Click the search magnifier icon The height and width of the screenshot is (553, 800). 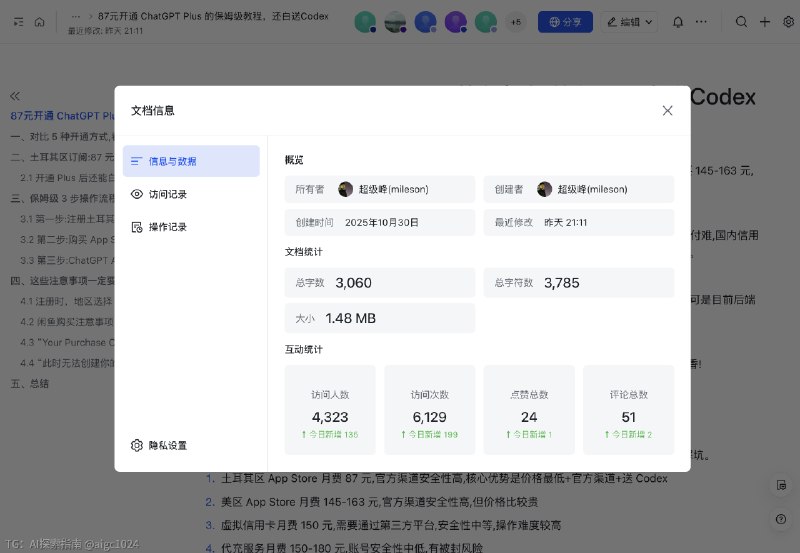click(741, 22)
